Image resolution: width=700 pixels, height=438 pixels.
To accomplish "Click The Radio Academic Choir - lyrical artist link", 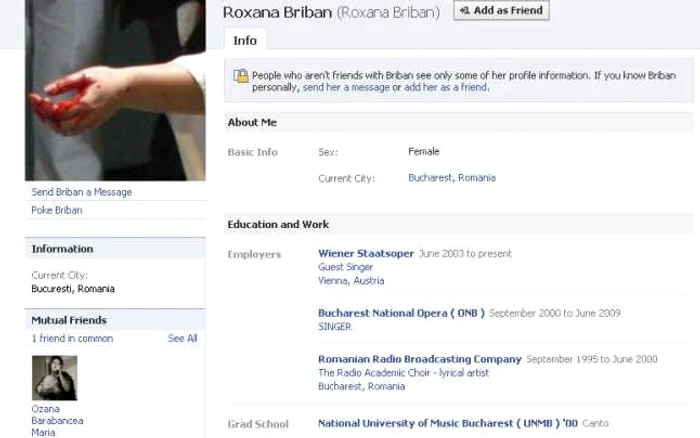I will (x=404, y=373).
